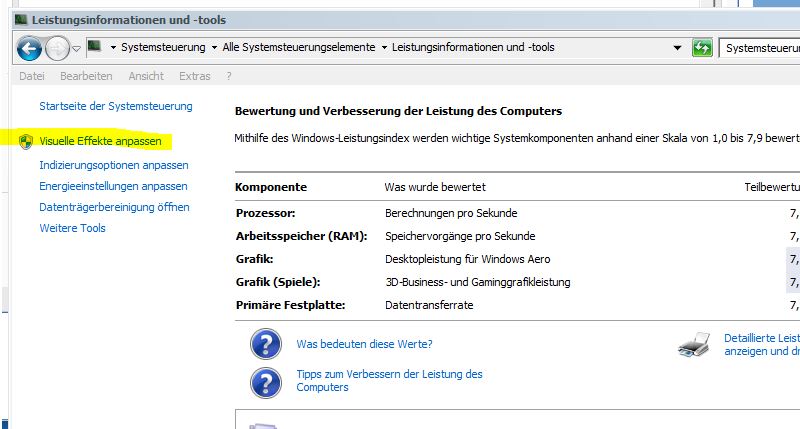The image size is (800, 429).
Task: Open Detaillierte Leistungsinformationen anzeigen link
Action: pyautogui.click(x=762, y=344)
